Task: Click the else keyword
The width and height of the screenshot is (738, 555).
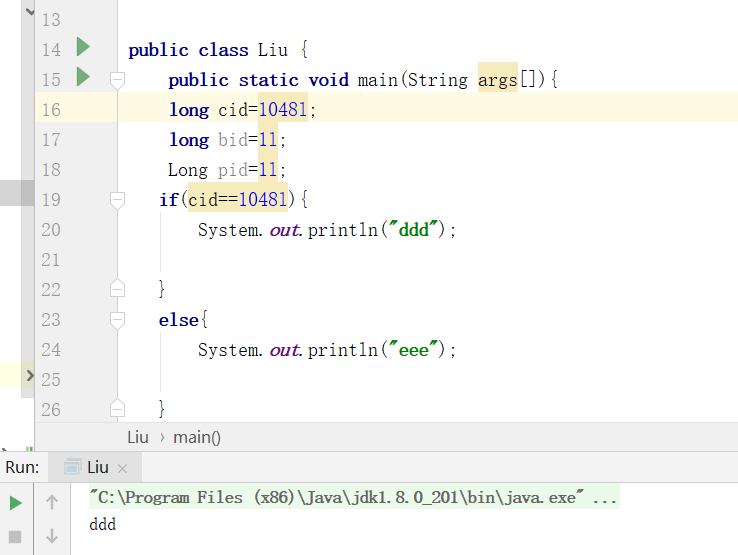Action: 178,320
